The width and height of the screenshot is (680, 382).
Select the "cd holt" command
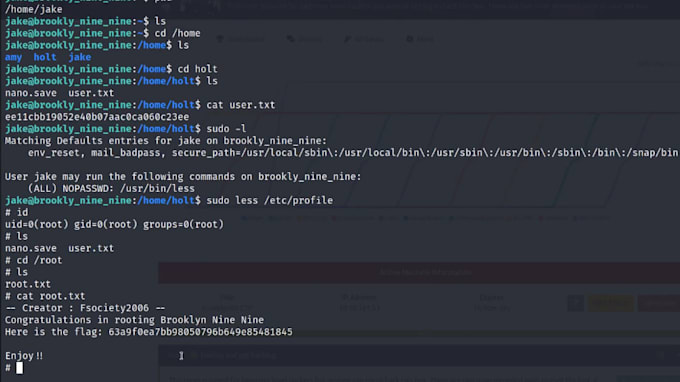click(197, 69)
